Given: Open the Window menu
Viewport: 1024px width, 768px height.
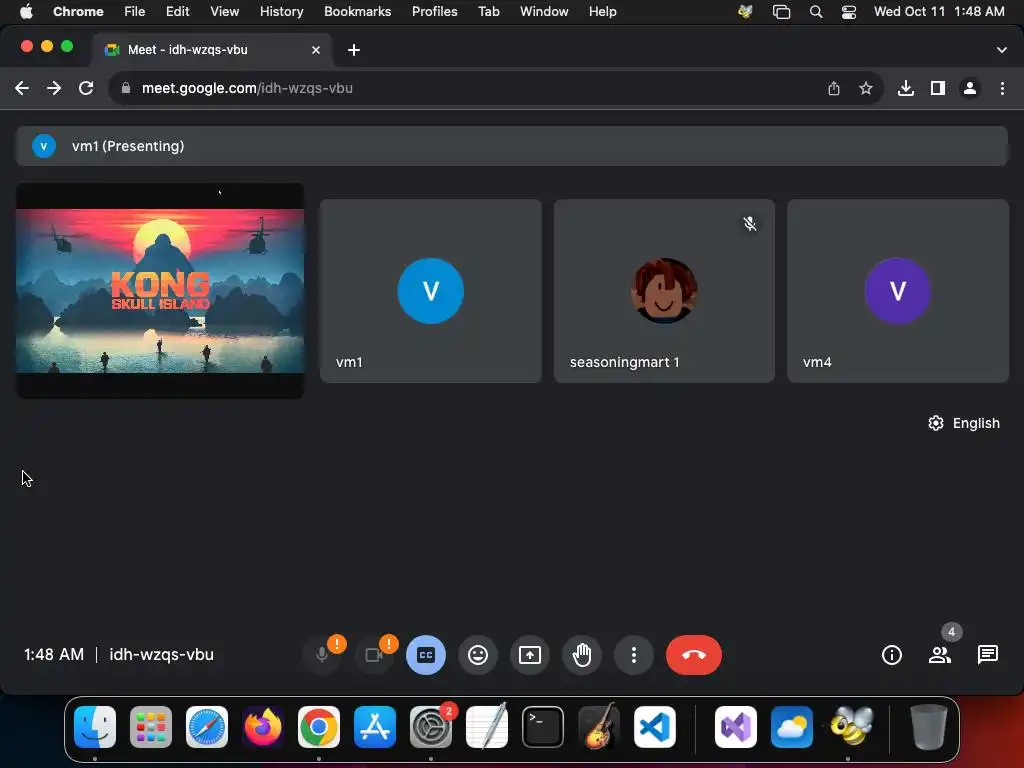Looking at the screenshot, I should pos(544,11).
